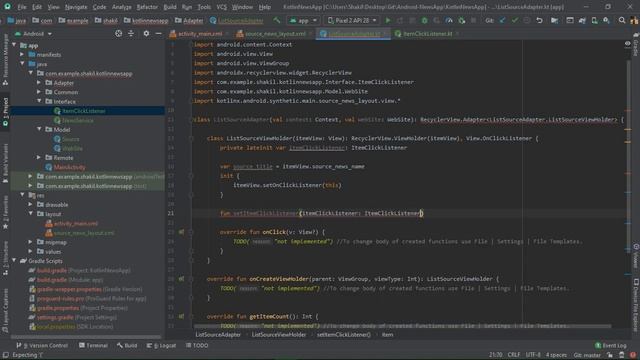Click CRLF line separator in status bar
This screenshot has height=360, width=640.
click(x=514, y=355)
